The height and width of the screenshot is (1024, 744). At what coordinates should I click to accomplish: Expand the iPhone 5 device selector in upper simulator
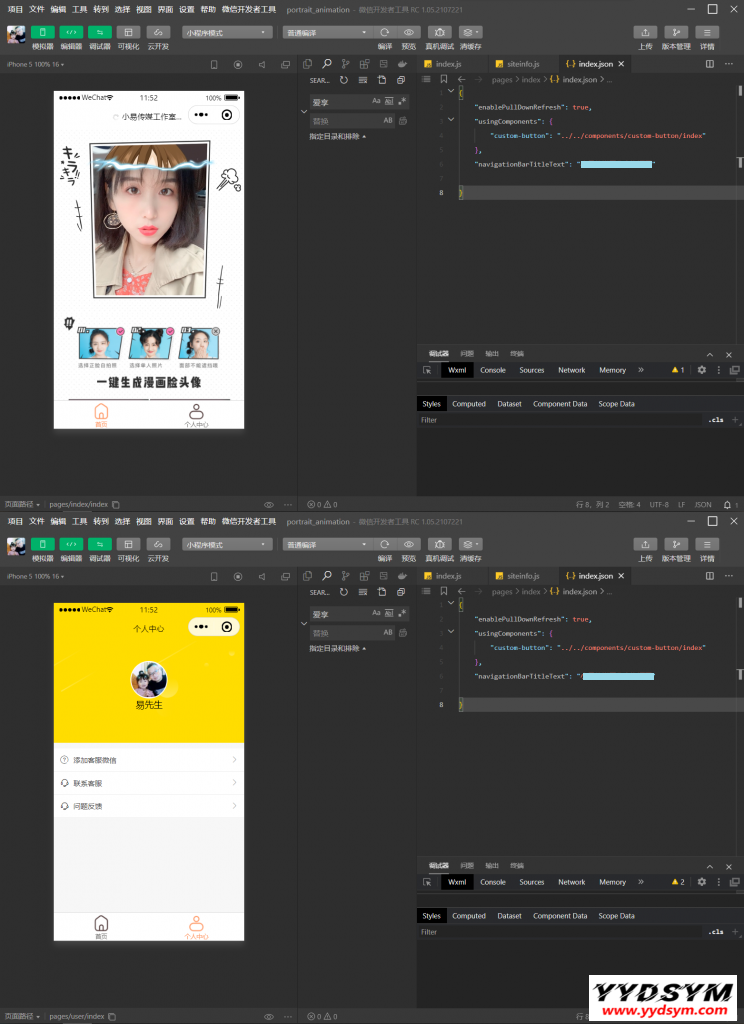(x=35, y=64)
